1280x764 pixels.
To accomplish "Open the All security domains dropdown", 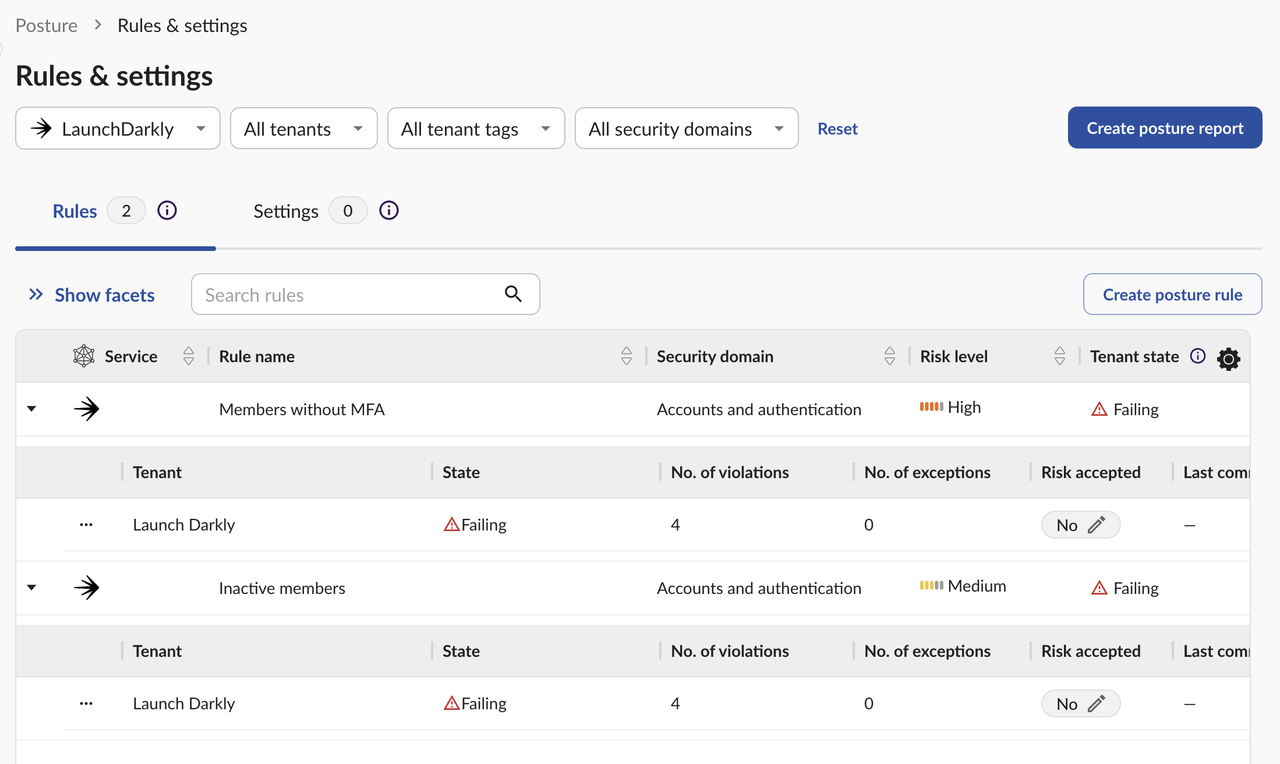I will tap(686, 129).
